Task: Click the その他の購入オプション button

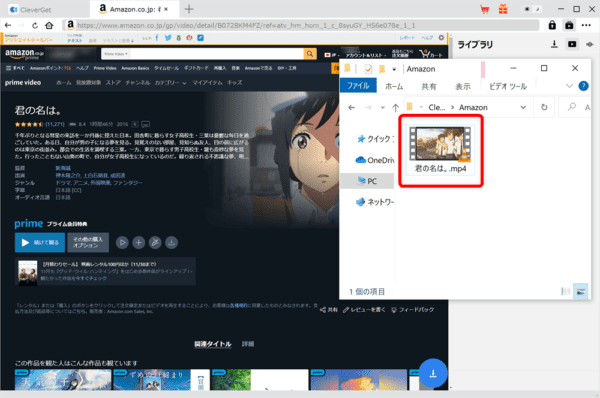Action: pos(88,242)
